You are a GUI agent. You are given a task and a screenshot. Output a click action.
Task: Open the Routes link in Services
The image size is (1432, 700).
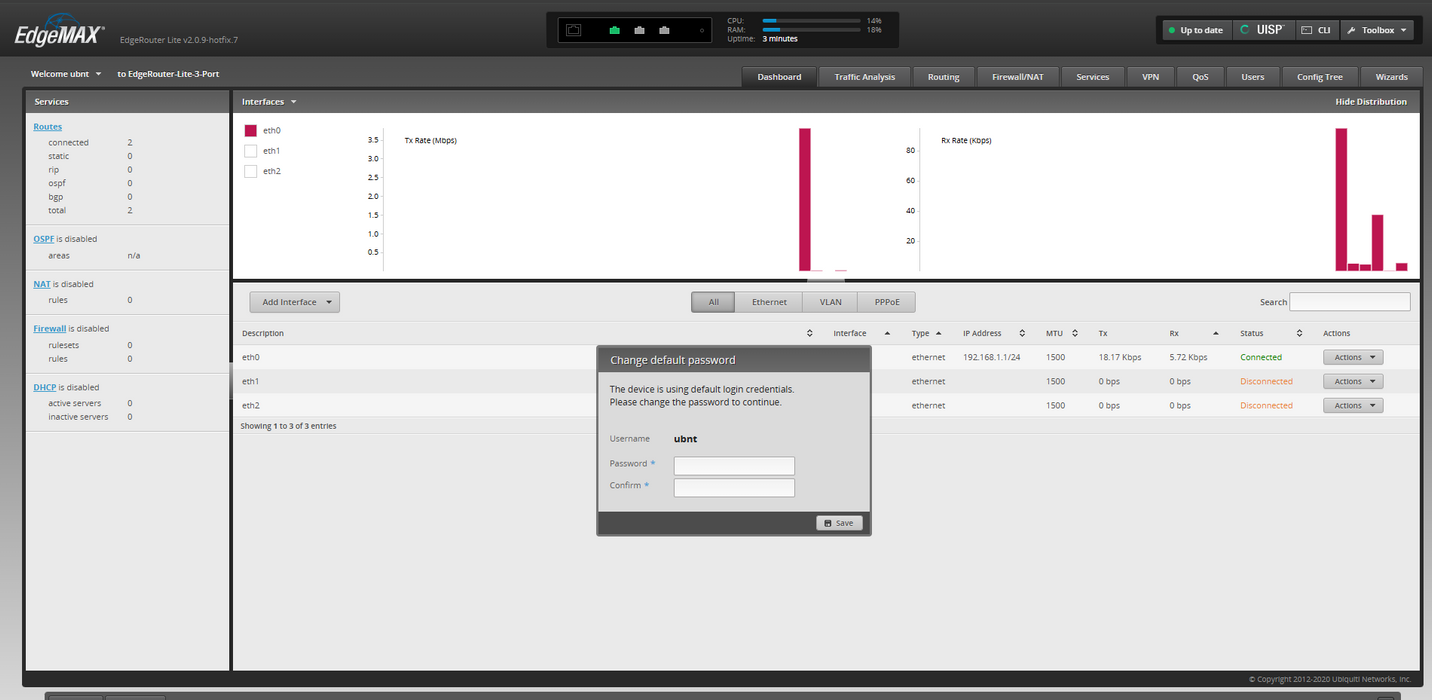[47, 127]
